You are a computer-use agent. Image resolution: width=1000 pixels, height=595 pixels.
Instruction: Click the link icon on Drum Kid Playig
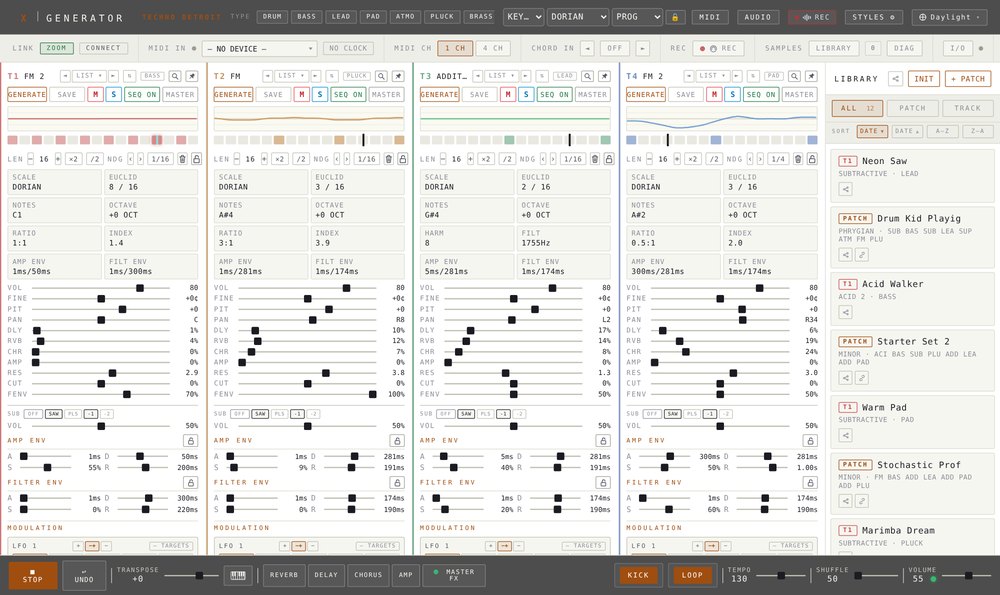tap(861, 255)
